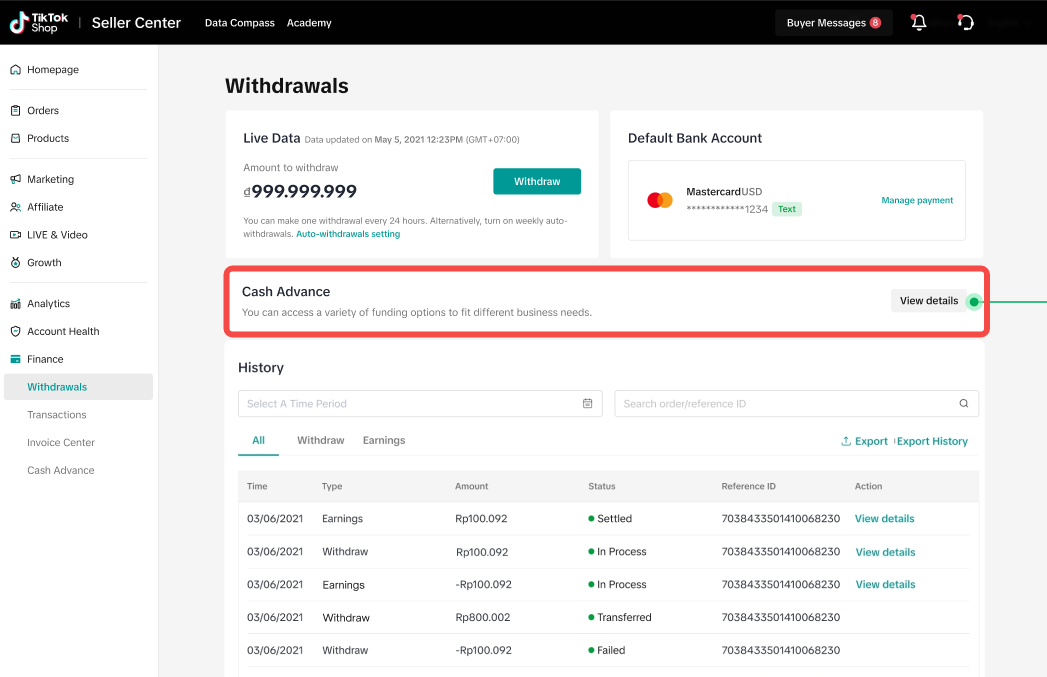Click the Export upload icon

(x=845, y=441)
